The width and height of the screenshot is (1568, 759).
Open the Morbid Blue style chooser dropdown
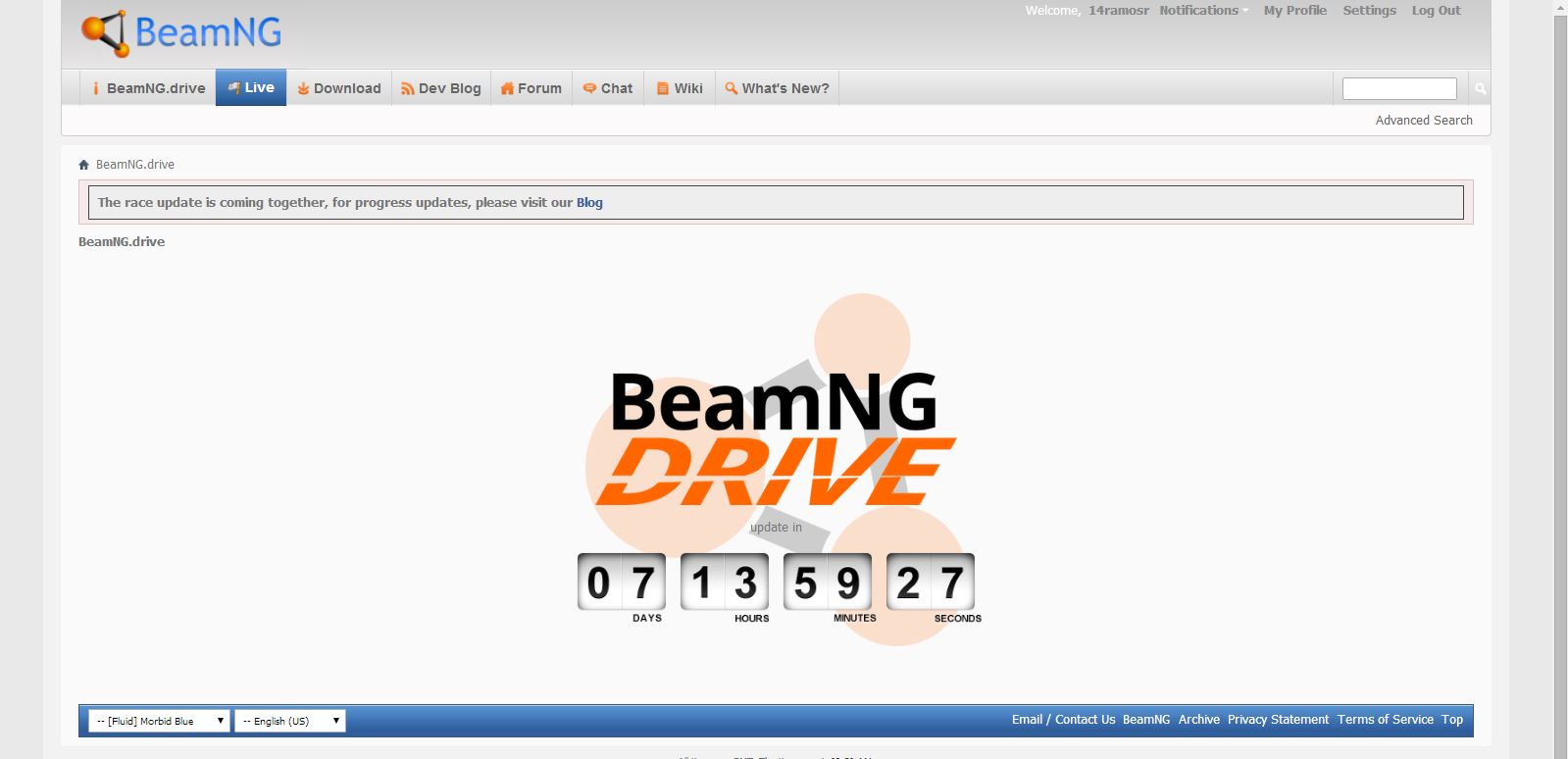[159, 721]
